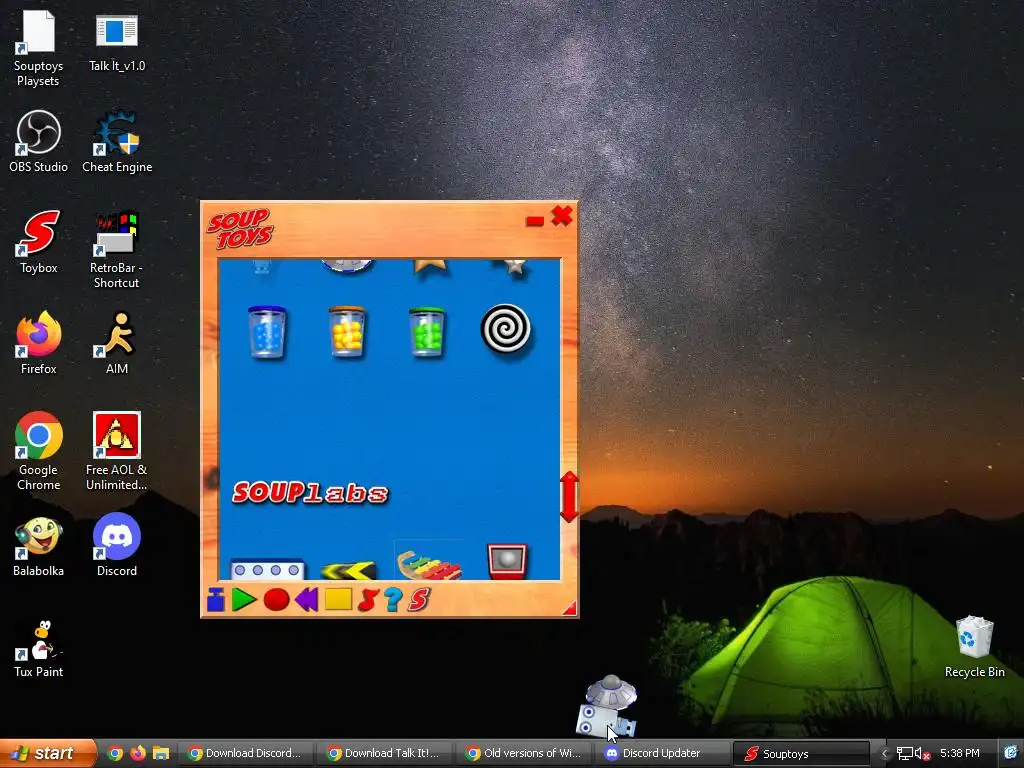Expand hidden system tray icons chevron
Viewport: 1024px width, 768px height.
884,754
